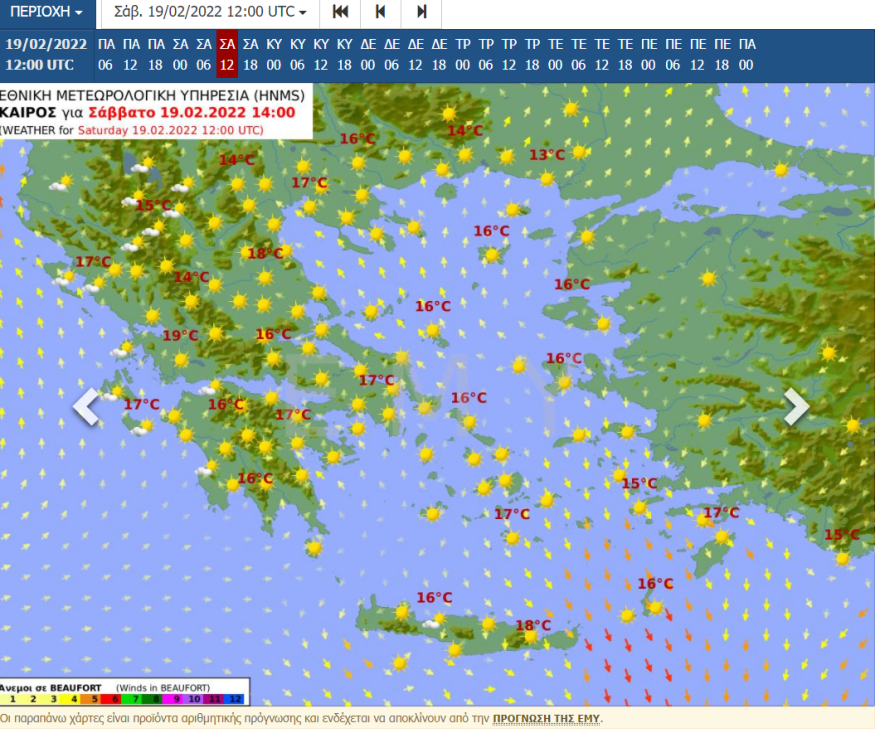Select the ΚΥ 12 forecast time
The height and width of the screenshot is (733, 880).
point(321,54)
